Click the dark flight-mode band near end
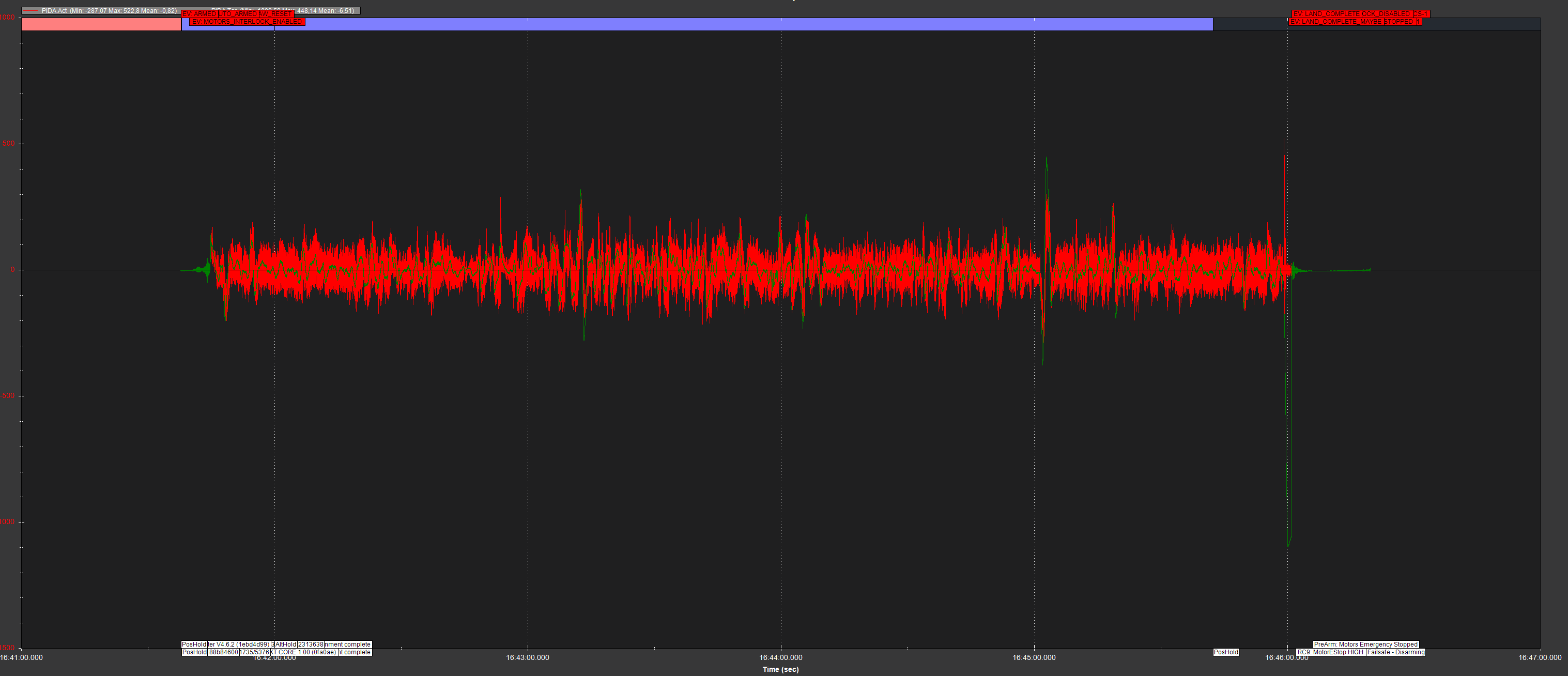The height and width of the screenshot is (676, 1568). [x=1377, y=24]
